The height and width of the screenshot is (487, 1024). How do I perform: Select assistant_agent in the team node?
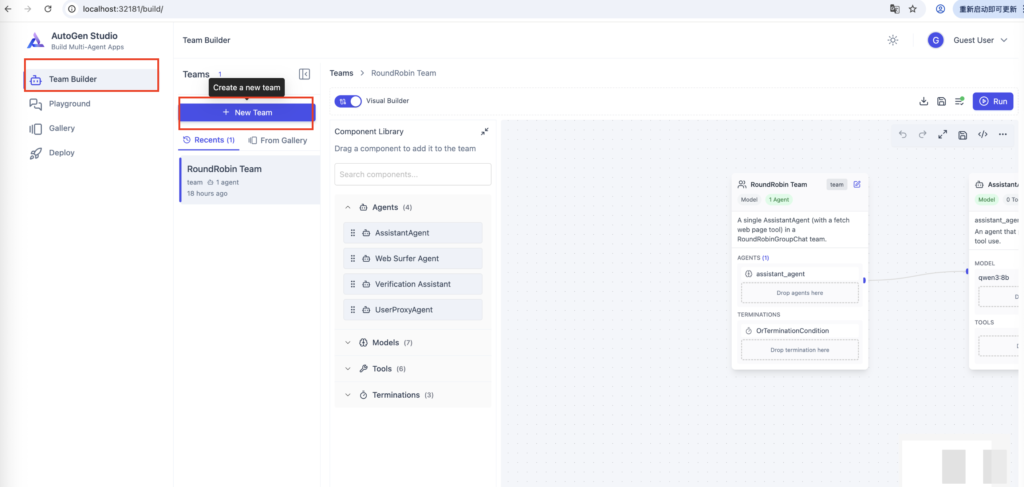pos(800,274)
